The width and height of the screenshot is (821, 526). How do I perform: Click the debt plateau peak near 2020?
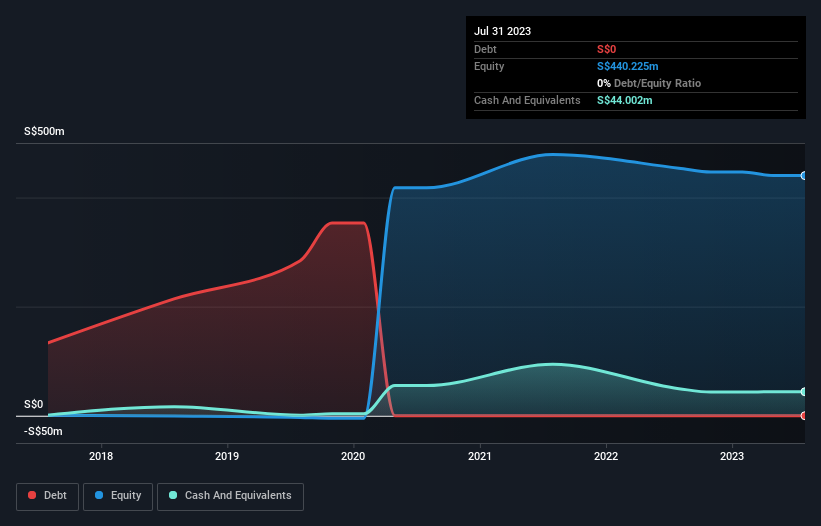coord(347,223)
